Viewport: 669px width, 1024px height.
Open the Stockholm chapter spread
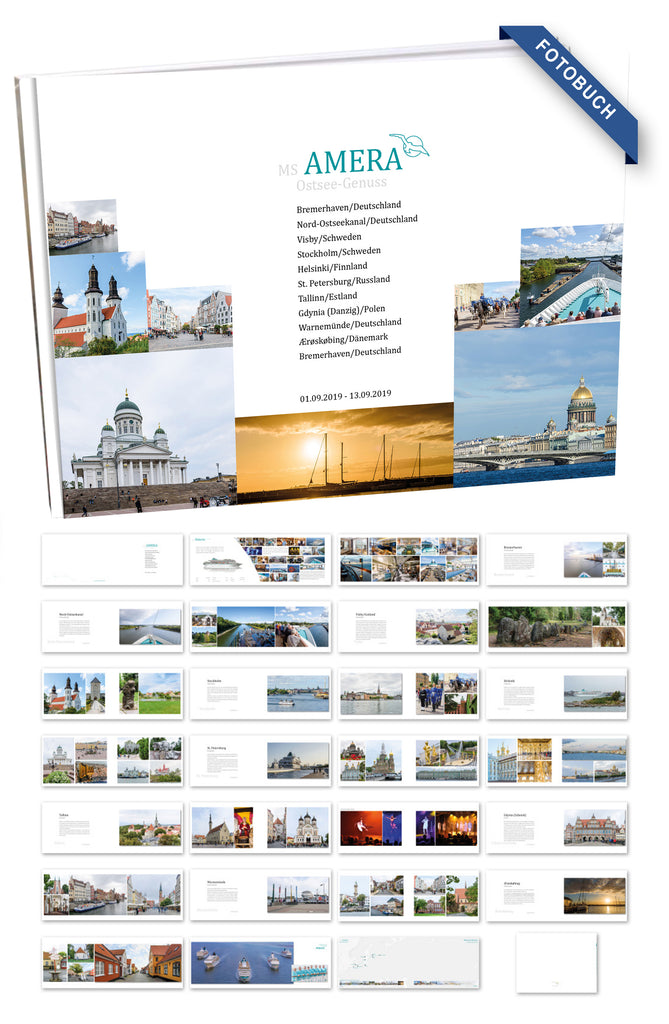[x=260, y=694]
